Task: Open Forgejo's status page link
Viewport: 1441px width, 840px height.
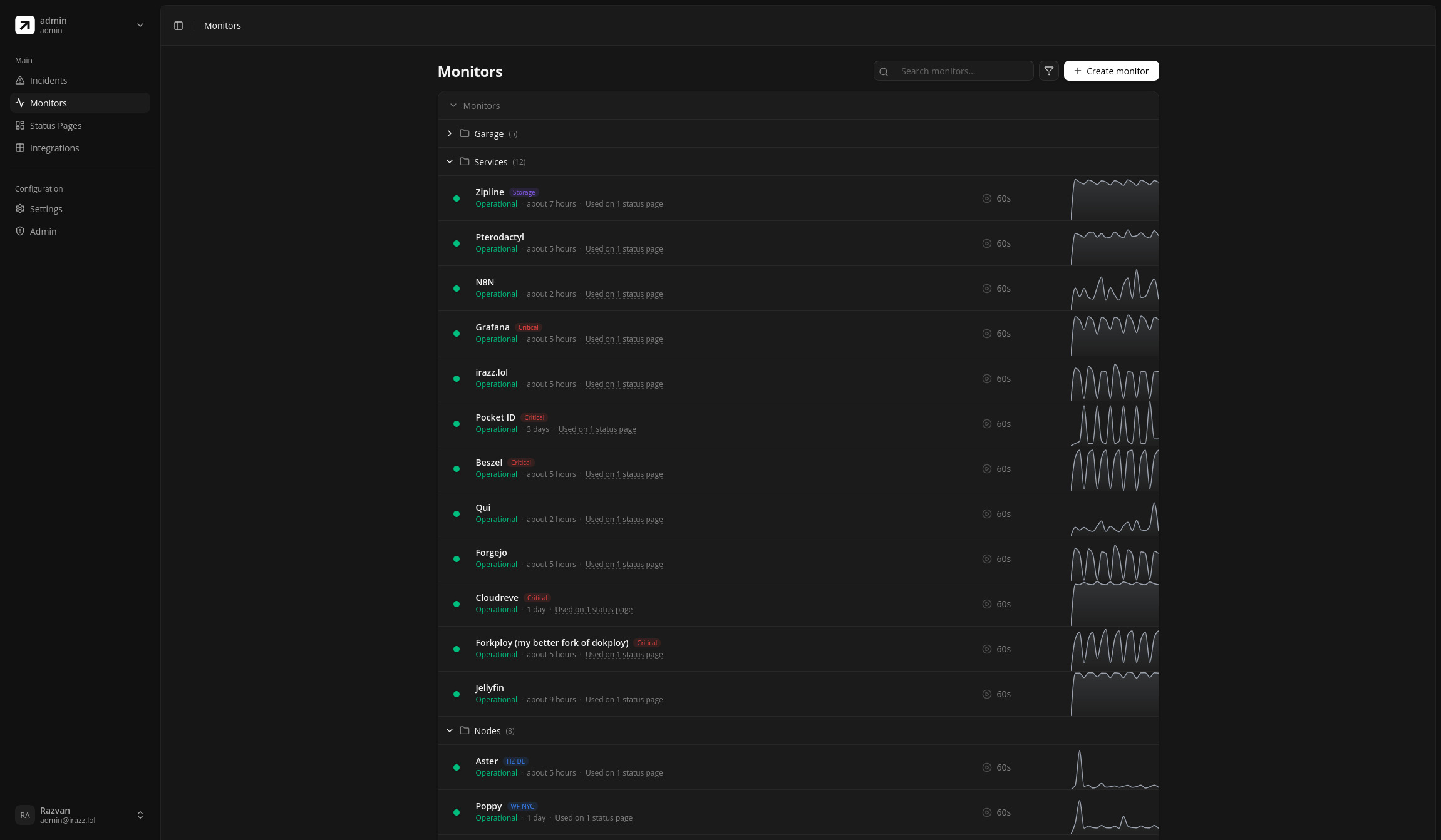Action: (624, 565)
